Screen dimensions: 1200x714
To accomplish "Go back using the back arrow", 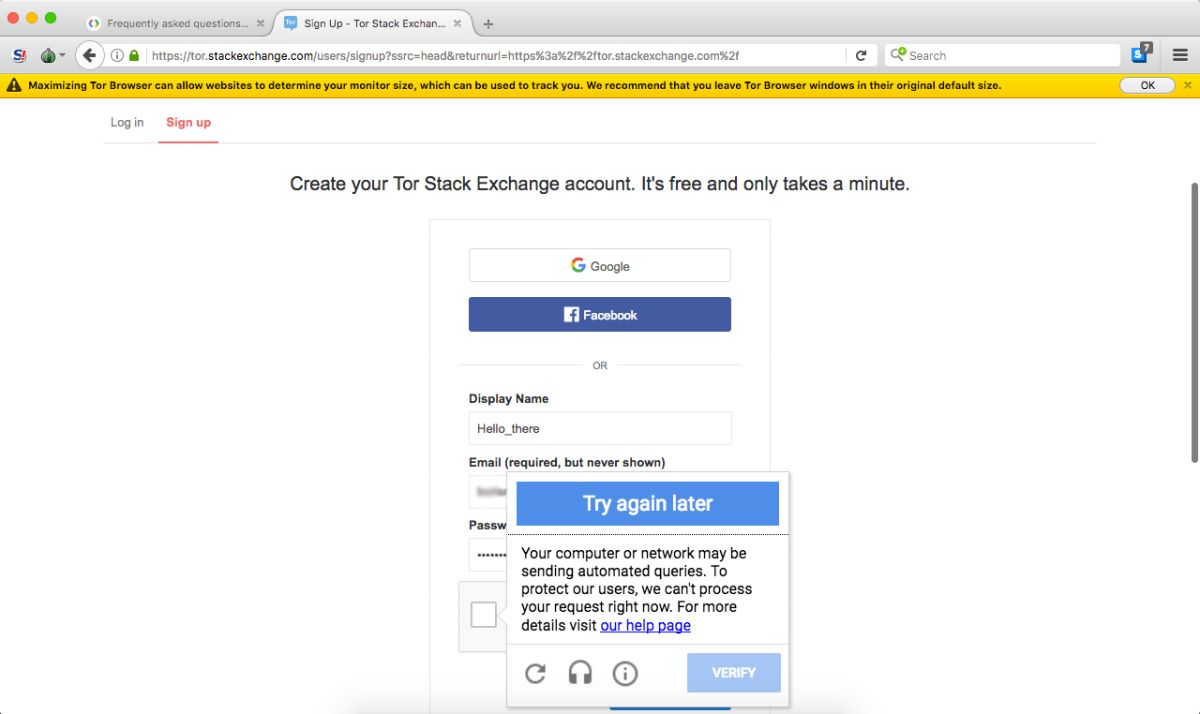I will (90, 56).
